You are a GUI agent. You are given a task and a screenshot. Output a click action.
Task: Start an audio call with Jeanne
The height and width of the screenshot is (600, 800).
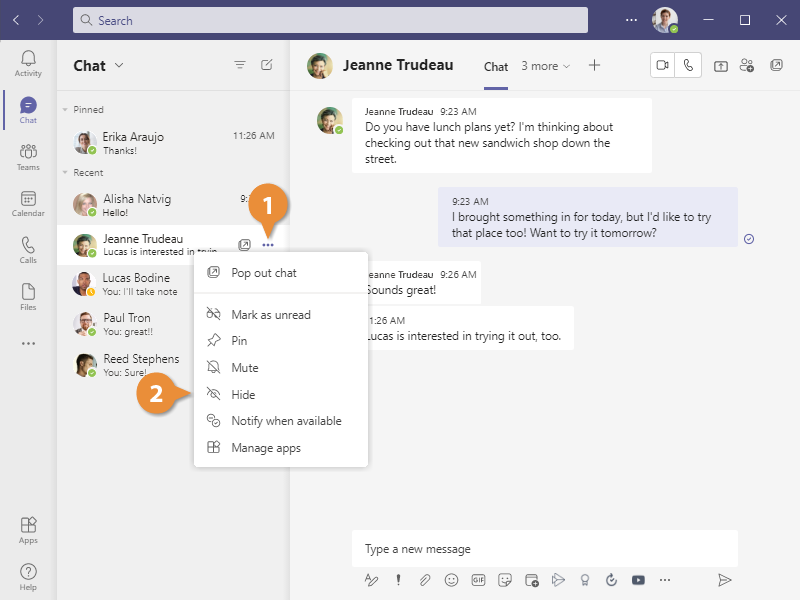pos(688,65)
